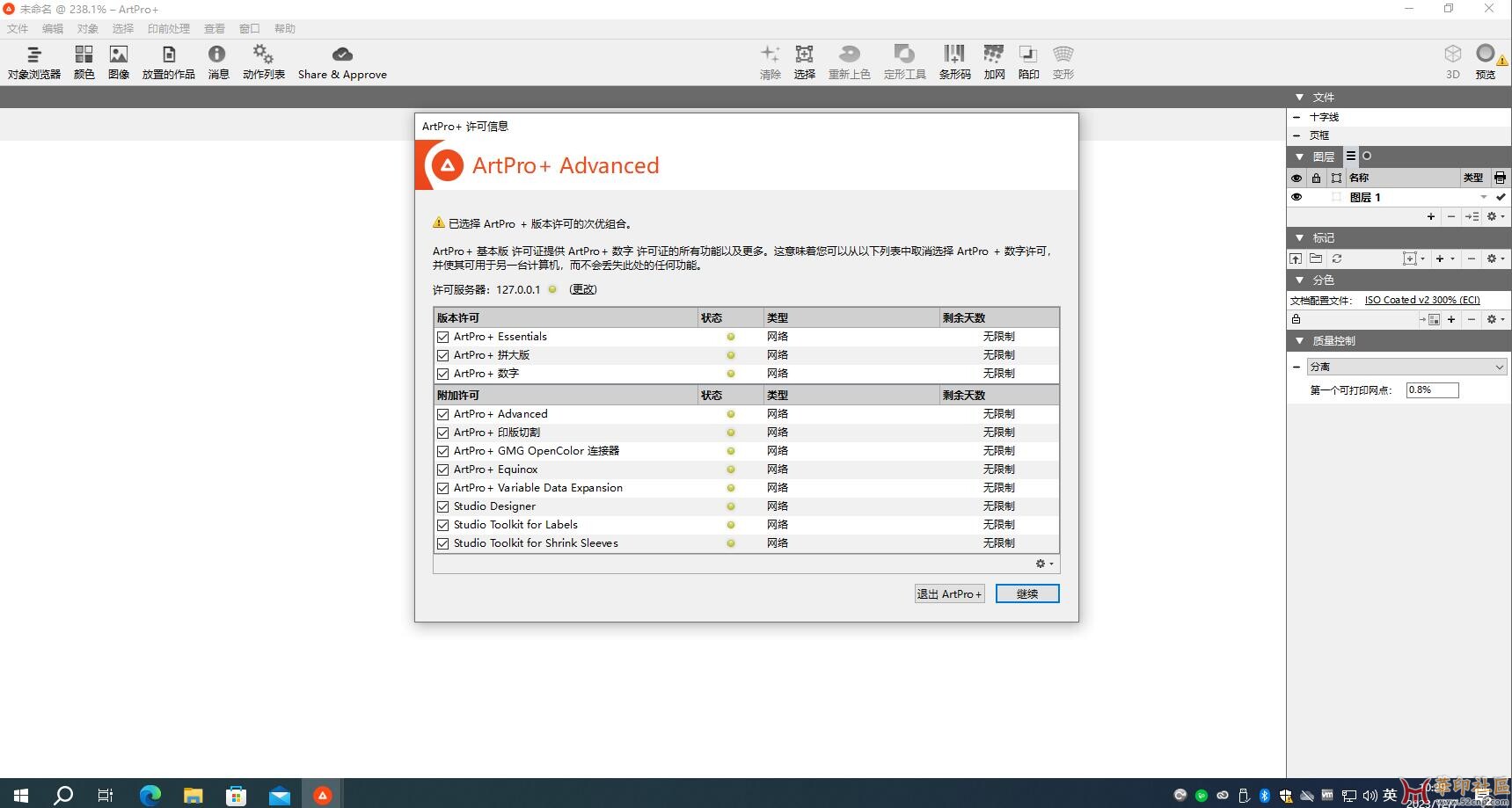Uncheck the ArtPro+ Essentials license checkbox
This screenshot has height=808, width=1512.
tap(443, 337)
